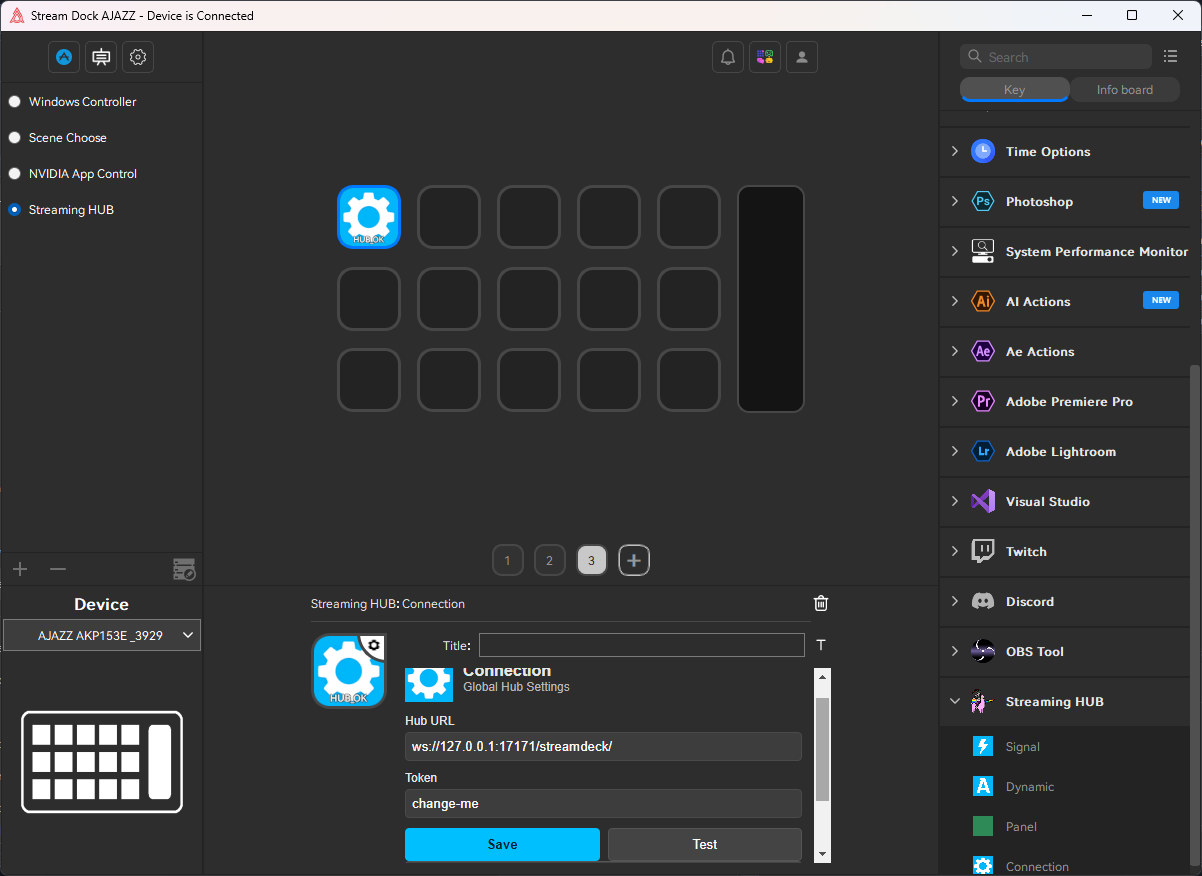Expand the Adobe Premiere Pro chevron
This screenshot has width=1202, height=876.
tap(954, 401)
